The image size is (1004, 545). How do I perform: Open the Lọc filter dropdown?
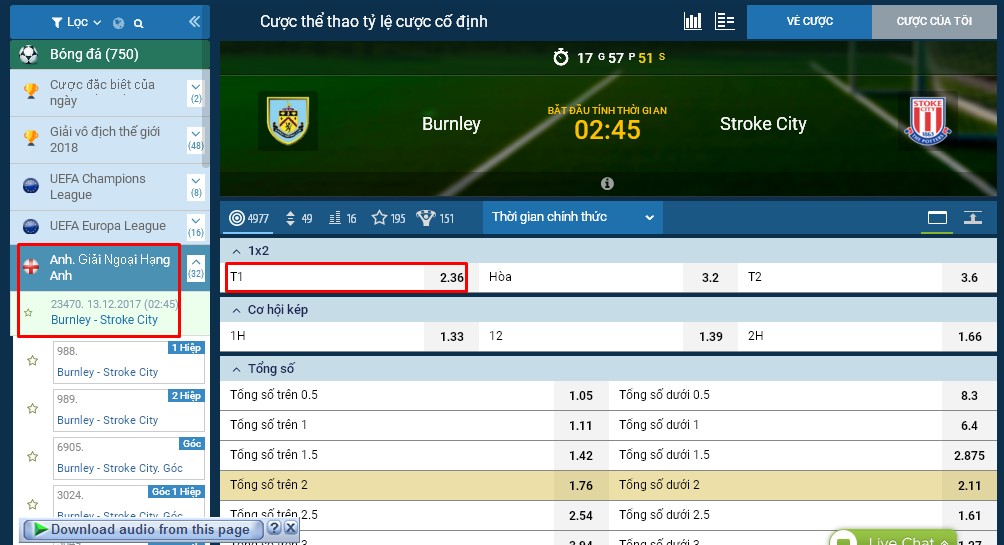click(x=76, y=22)
